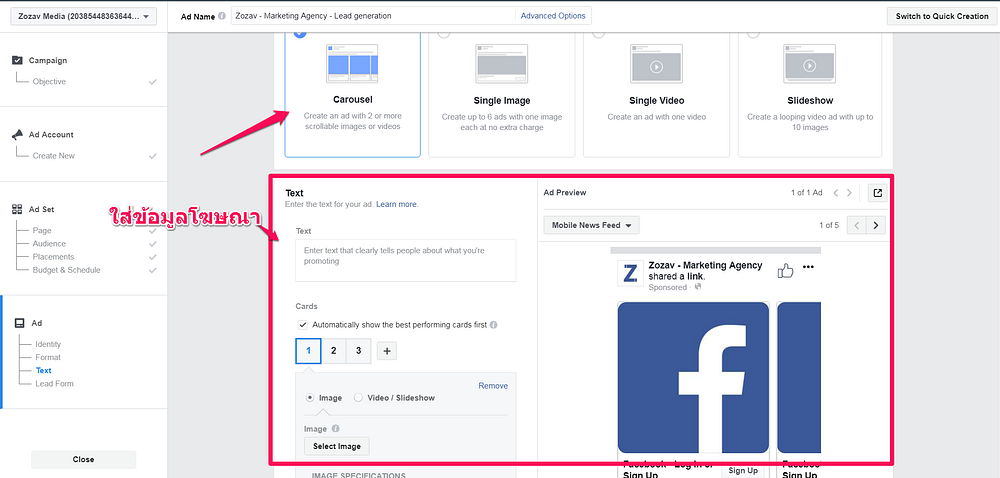
Task: Select card tab 2
Action: 334,351
